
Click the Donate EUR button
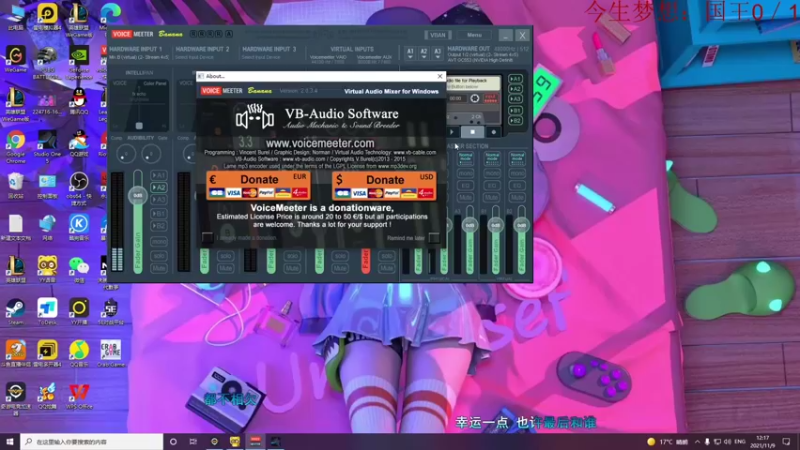[x=258, y=185]
